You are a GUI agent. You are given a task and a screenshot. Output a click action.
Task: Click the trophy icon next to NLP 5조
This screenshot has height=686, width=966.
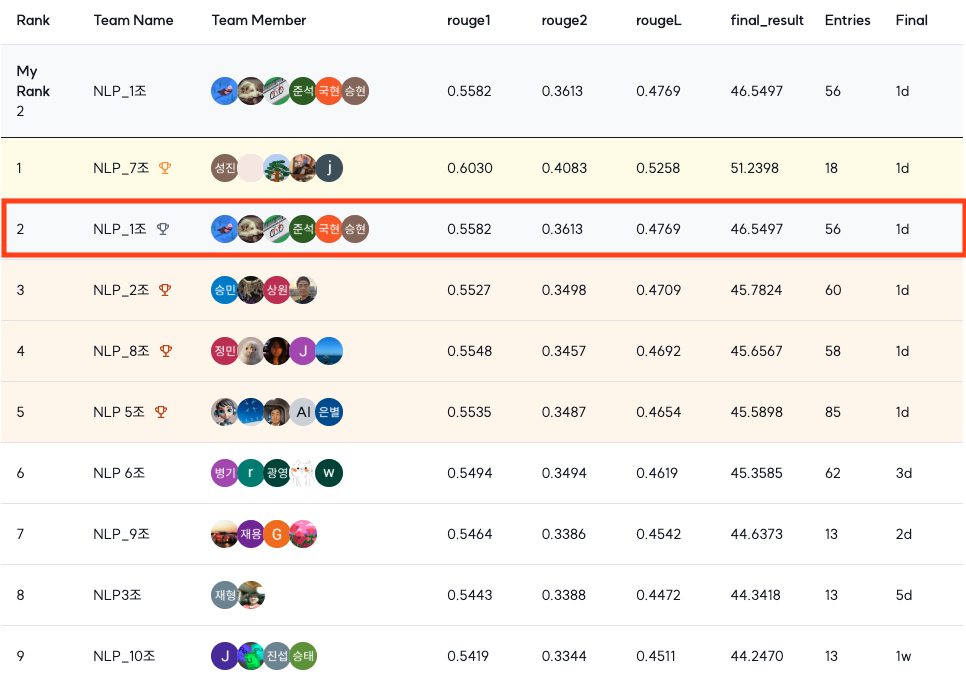tap(161, 411)
